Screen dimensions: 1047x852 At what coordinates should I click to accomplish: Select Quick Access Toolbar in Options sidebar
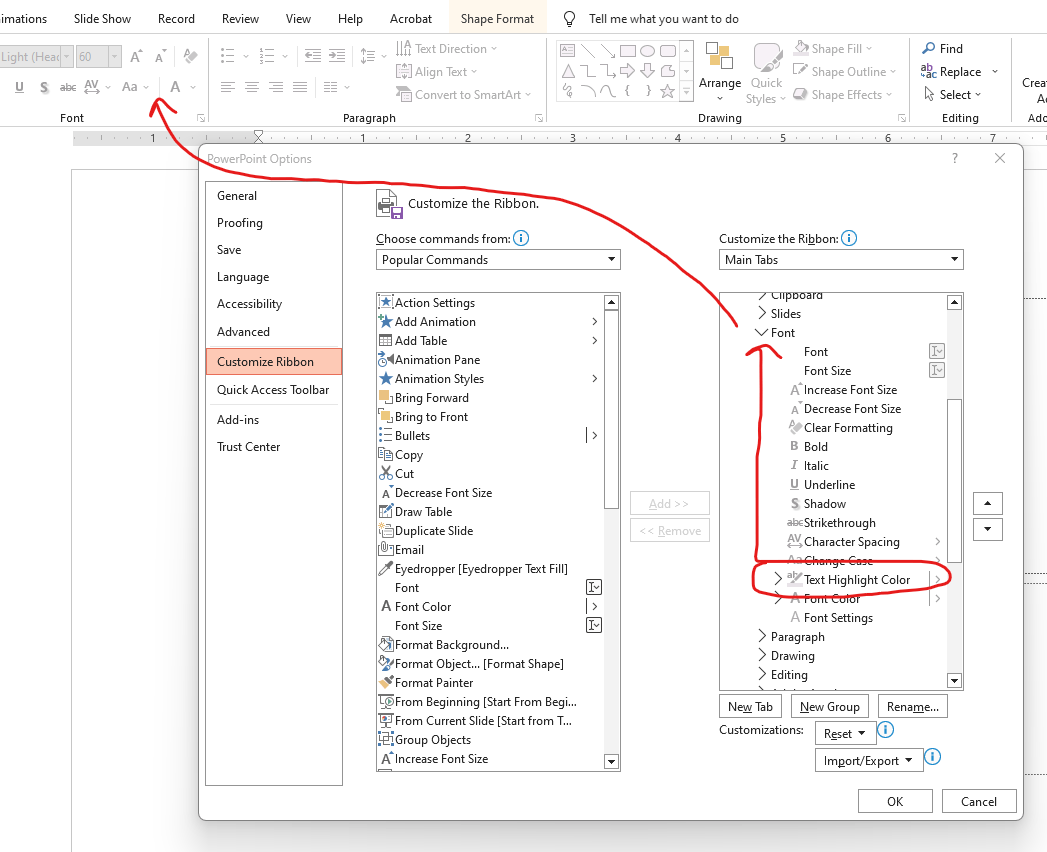click(274, 390)
